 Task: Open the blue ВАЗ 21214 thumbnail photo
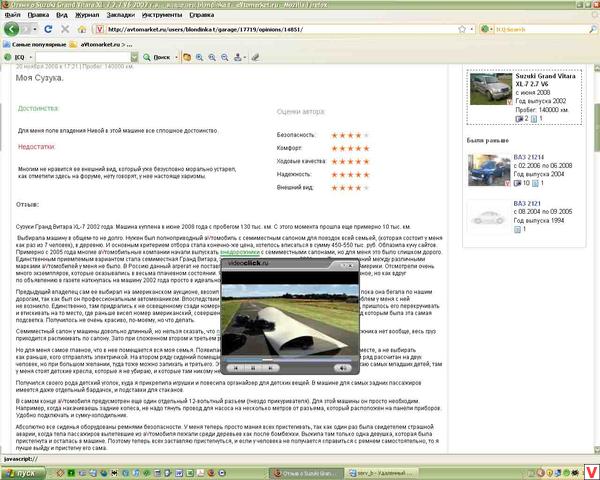point(489,170)
